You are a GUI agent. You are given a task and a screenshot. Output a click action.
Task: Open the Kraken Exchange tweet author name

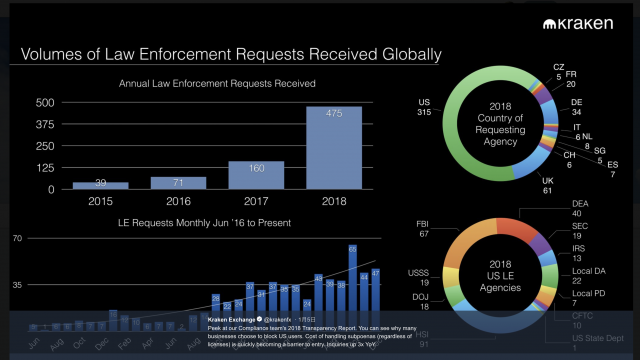231,320
